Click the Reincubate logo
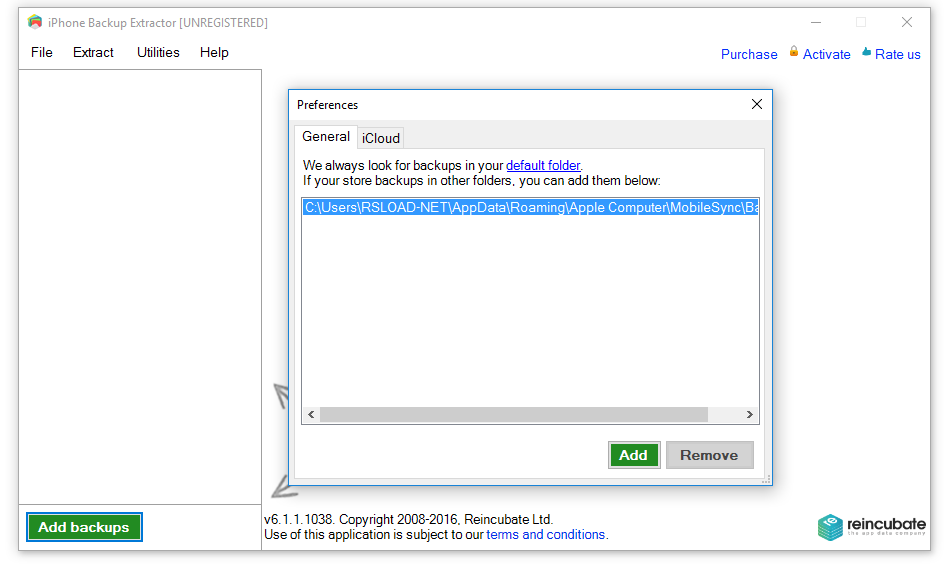Viewport: 952px width, 570px height. 871,527
